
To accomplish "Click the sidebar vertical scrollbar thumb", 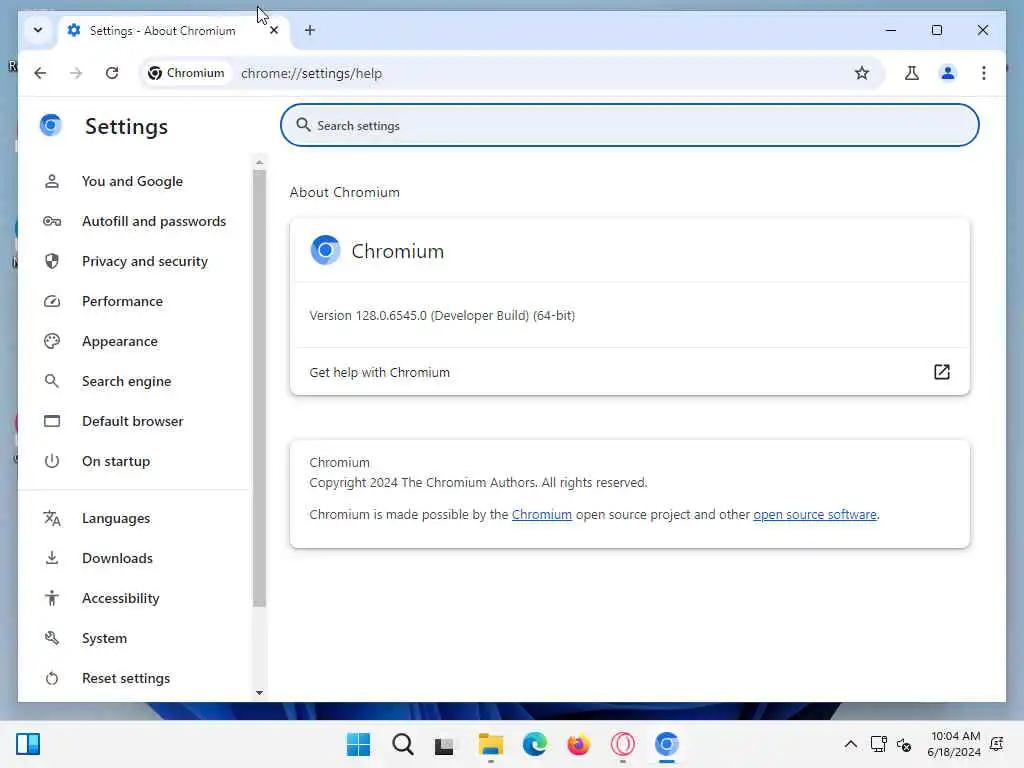I will click(259, 388).
